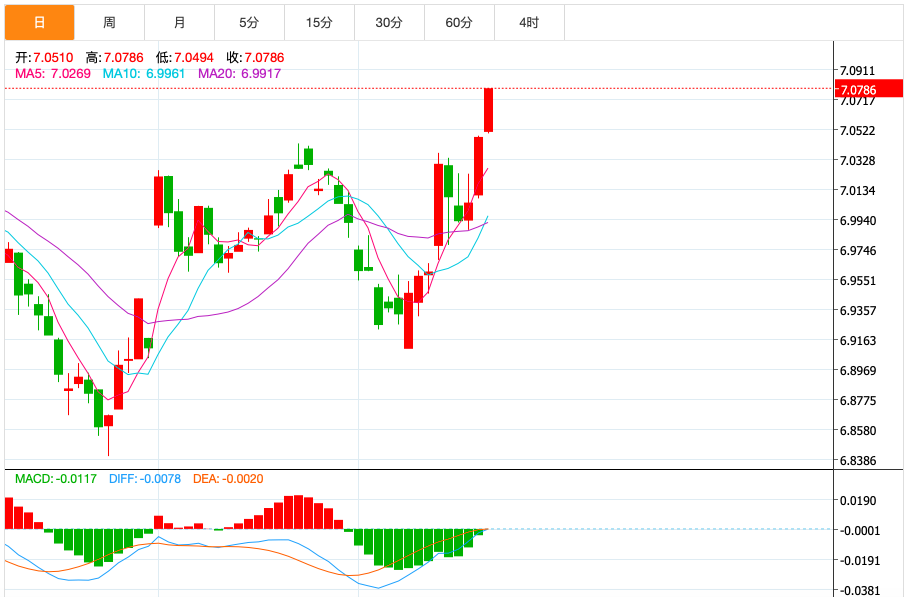Click the 7.0522 price axis label
Viewport: 904px width, 597px height.
tap(857, 131)
